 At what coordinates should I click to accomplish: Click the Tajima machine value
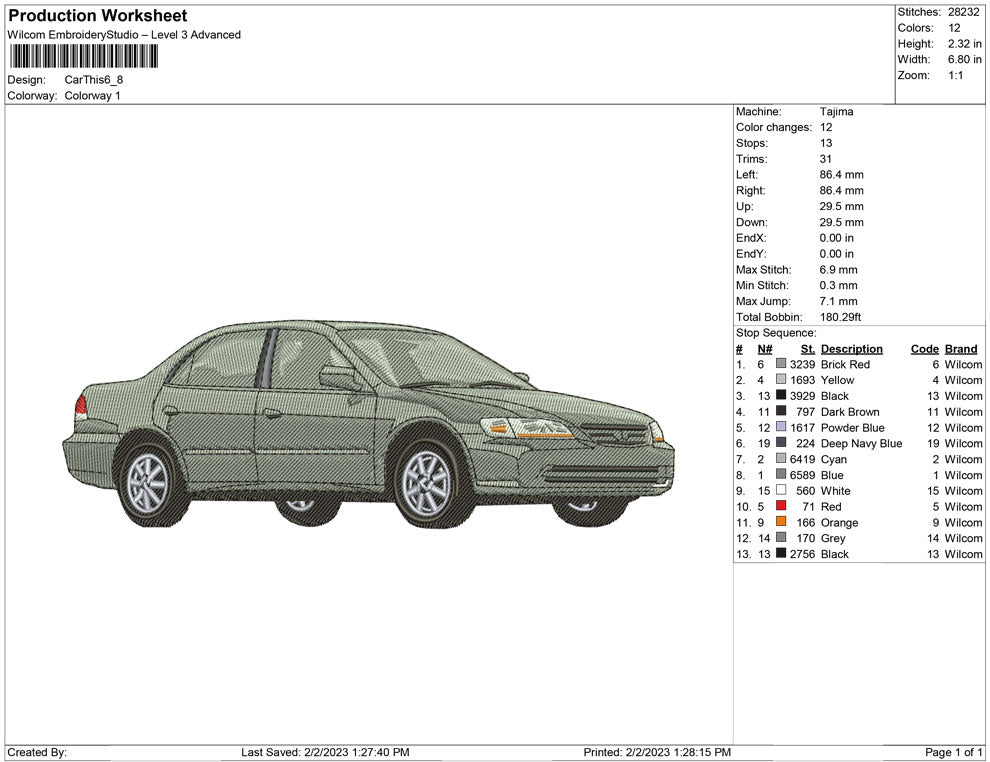pyautogui.click(x=836, y=112)
